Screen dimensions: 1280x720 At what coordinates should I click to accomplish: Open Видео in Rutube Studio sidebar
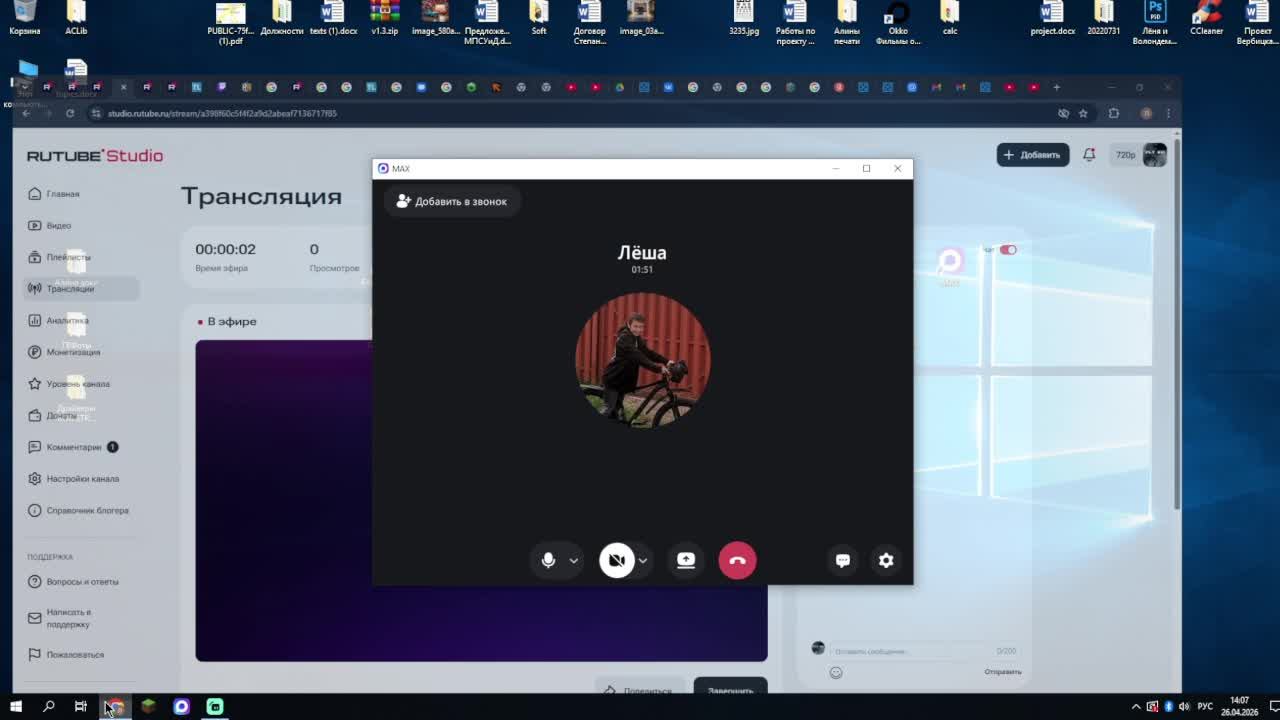click(x=58, y=226)
